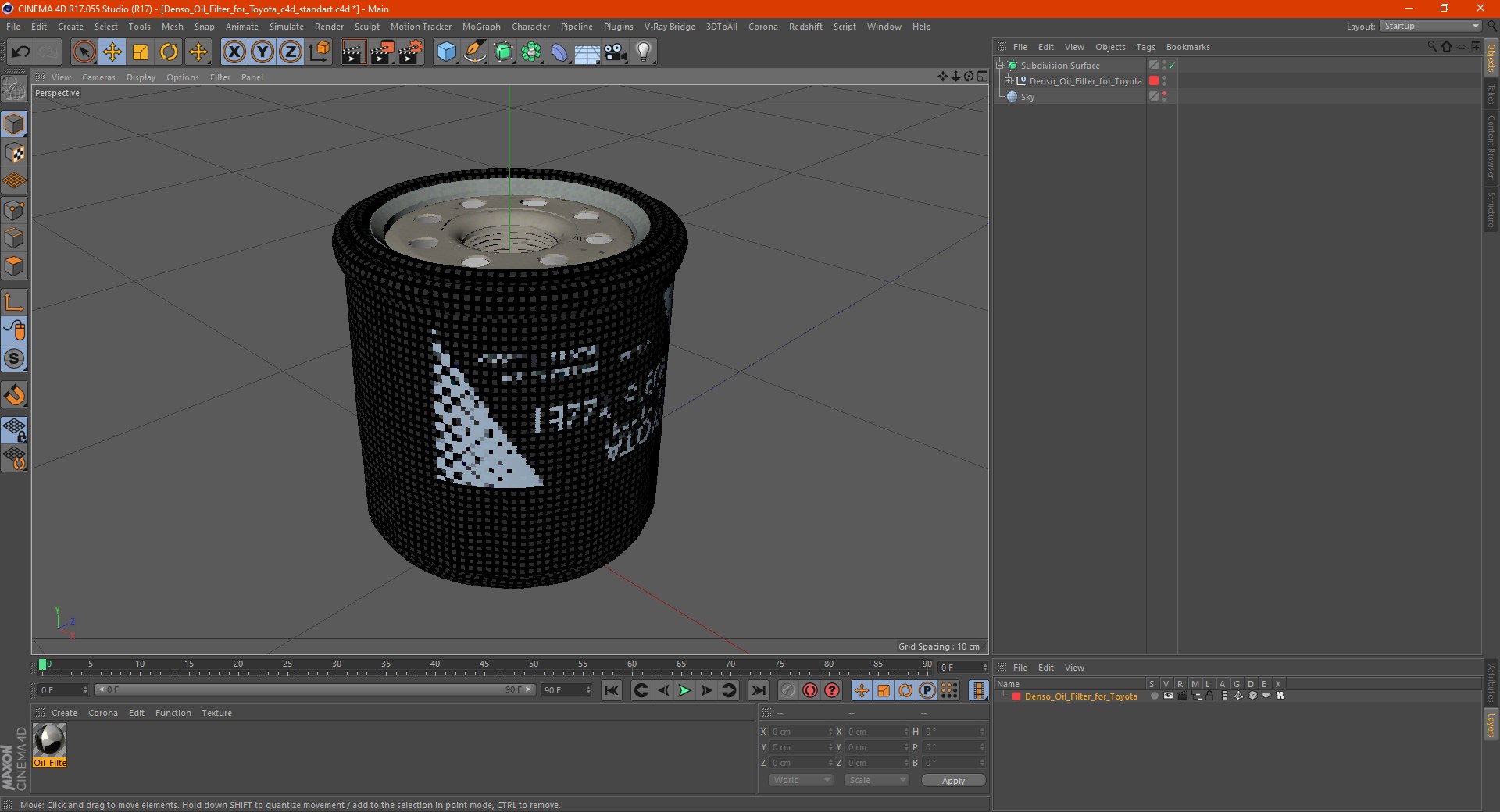
Task: Go to the end of animation
Action: tap(758, 690)
